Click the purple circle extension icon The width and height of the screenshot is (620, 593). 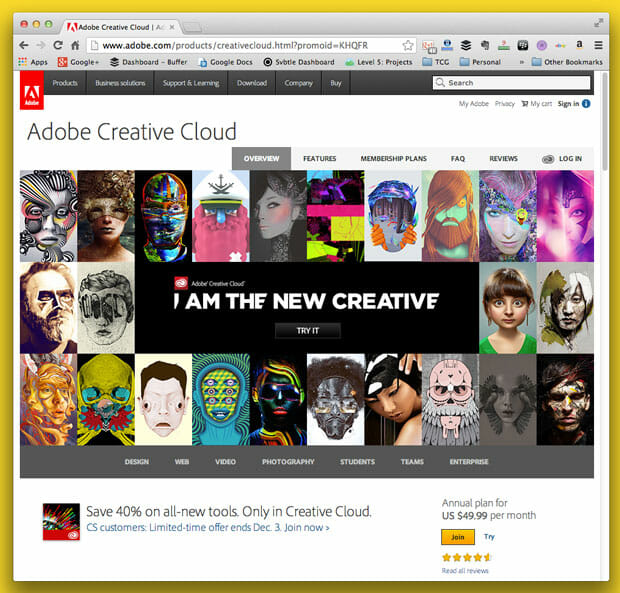pyautogui.click(x=541, y=45)
